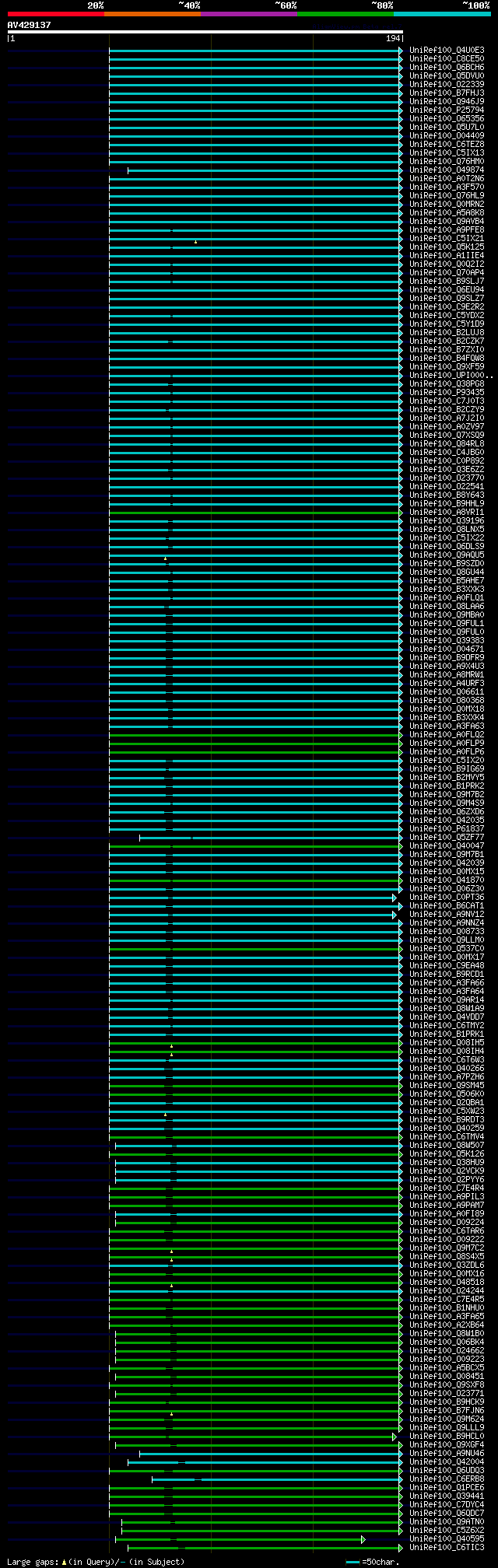This screenshot has width=498, height=1568.
Task: Click the purple ~60% legend color bar
Action: 249,14
